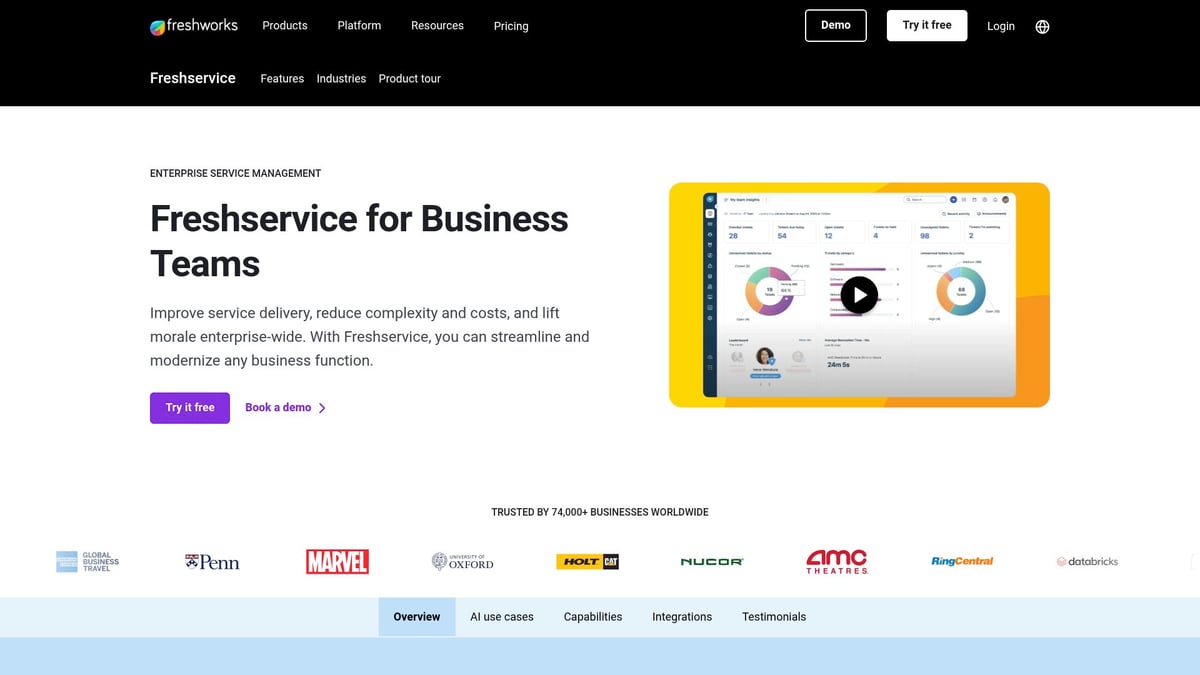Switch to the AI use cases tab
The image size is (1200, 675).
502,617
